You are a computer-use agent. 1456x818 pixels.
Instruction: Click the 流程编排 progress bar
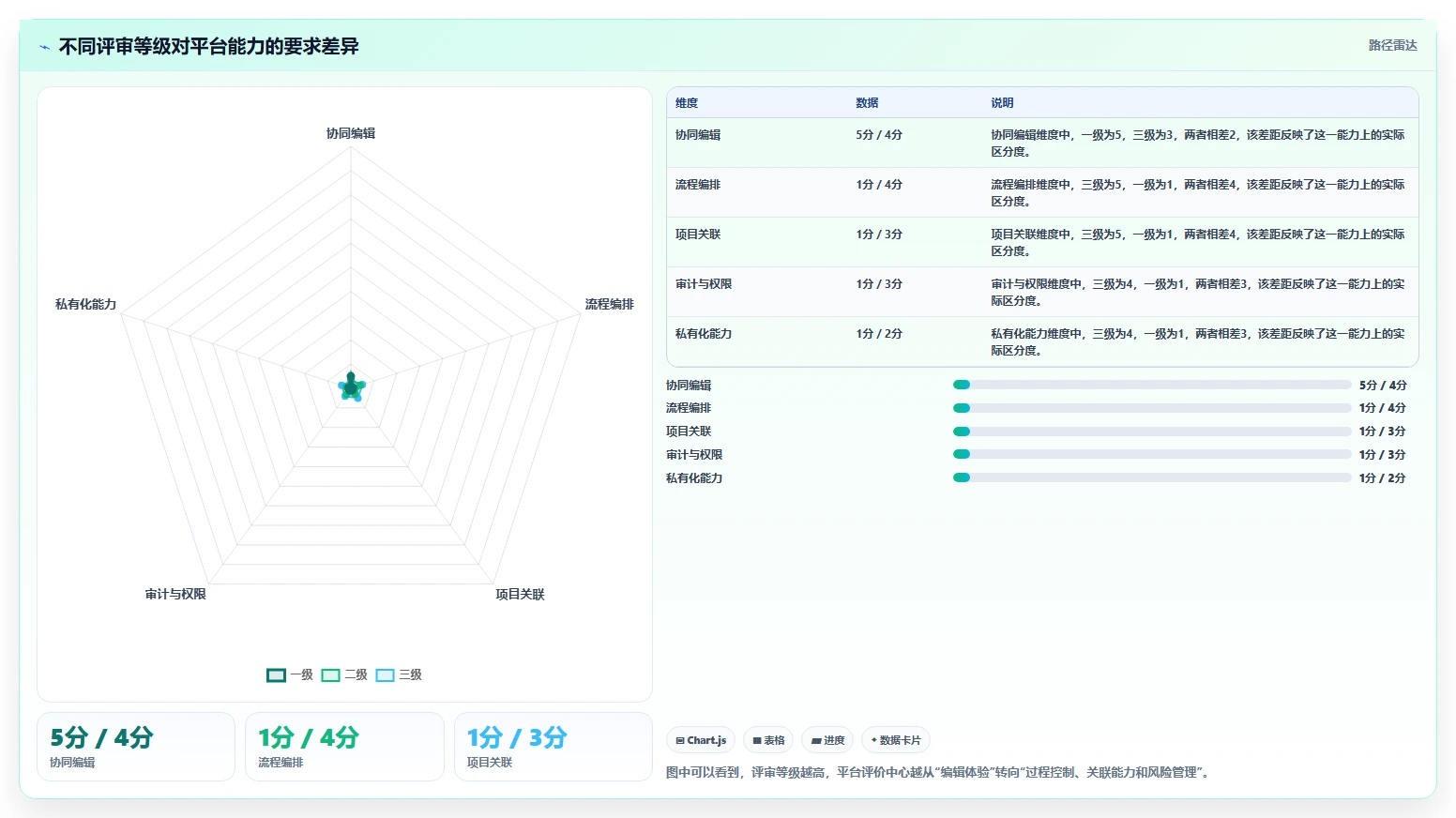[1152, 408]
